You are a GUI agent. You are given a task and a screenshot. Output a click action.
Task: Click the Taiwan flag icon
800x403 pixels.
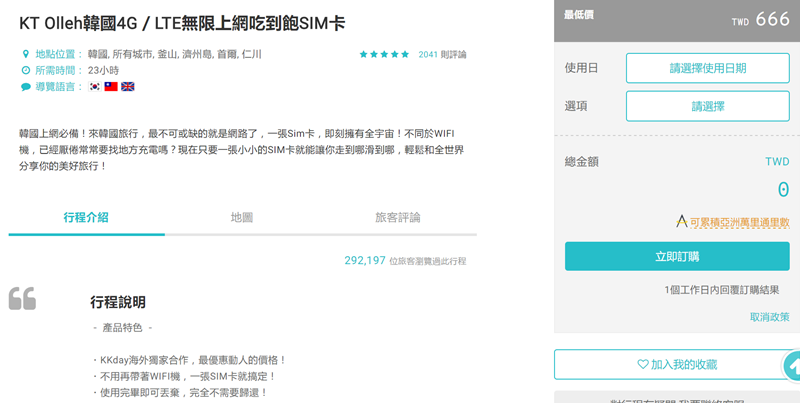pyautogui.click(x=111, y=87)
